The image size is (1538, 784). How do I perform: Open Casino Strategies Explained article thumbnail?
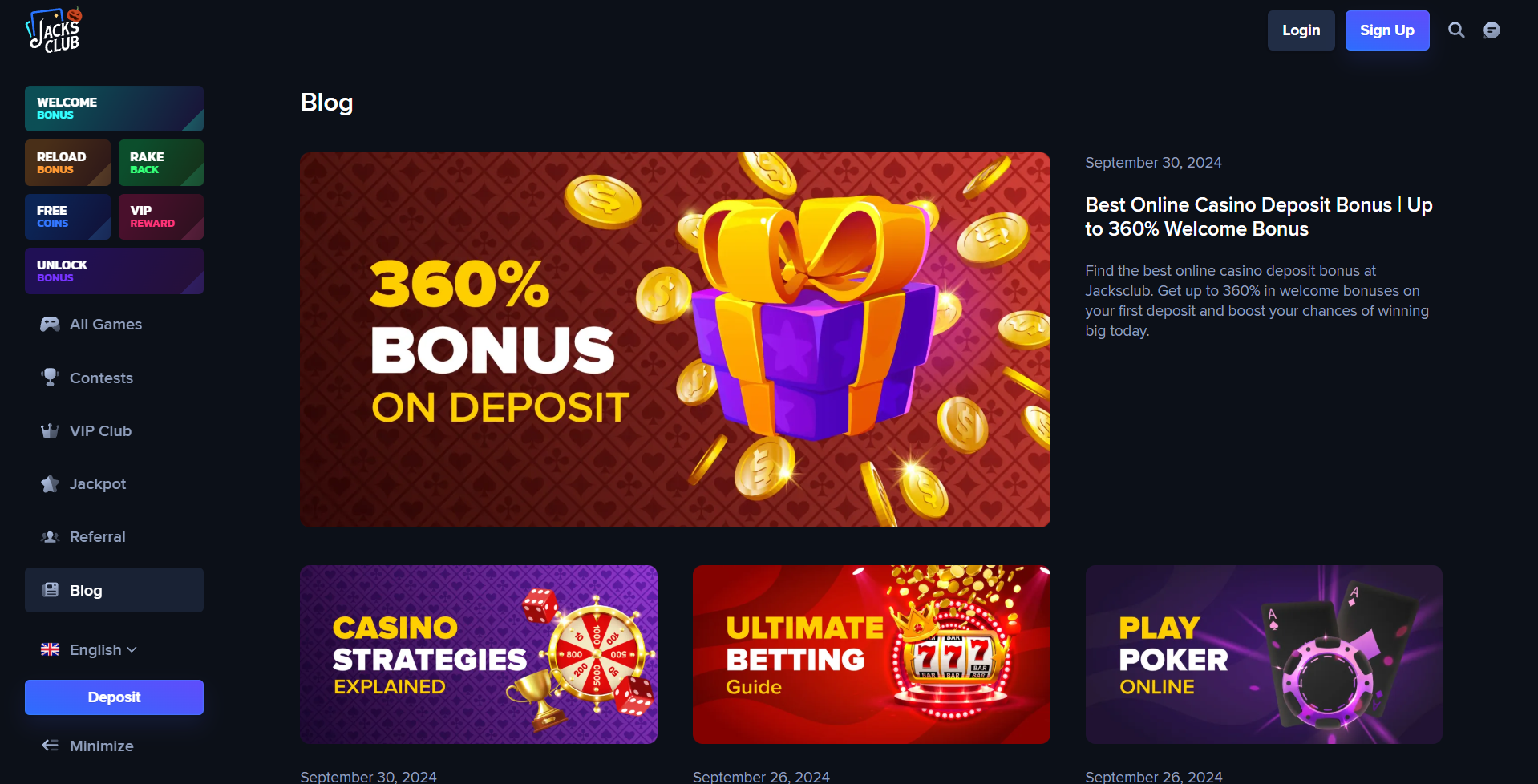479,654
